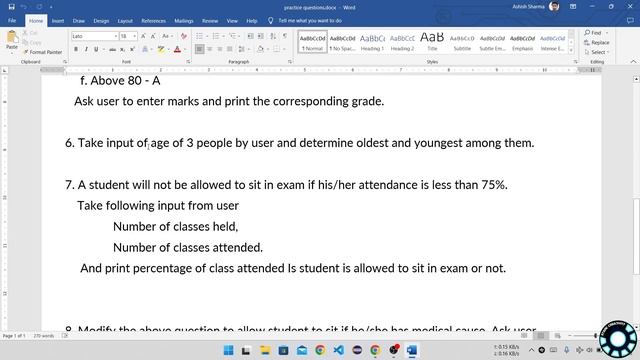The height and width of the screenshot is (360, 640).
Task: Open the Bullets list dropdown
Action: (x=207, y=36)
